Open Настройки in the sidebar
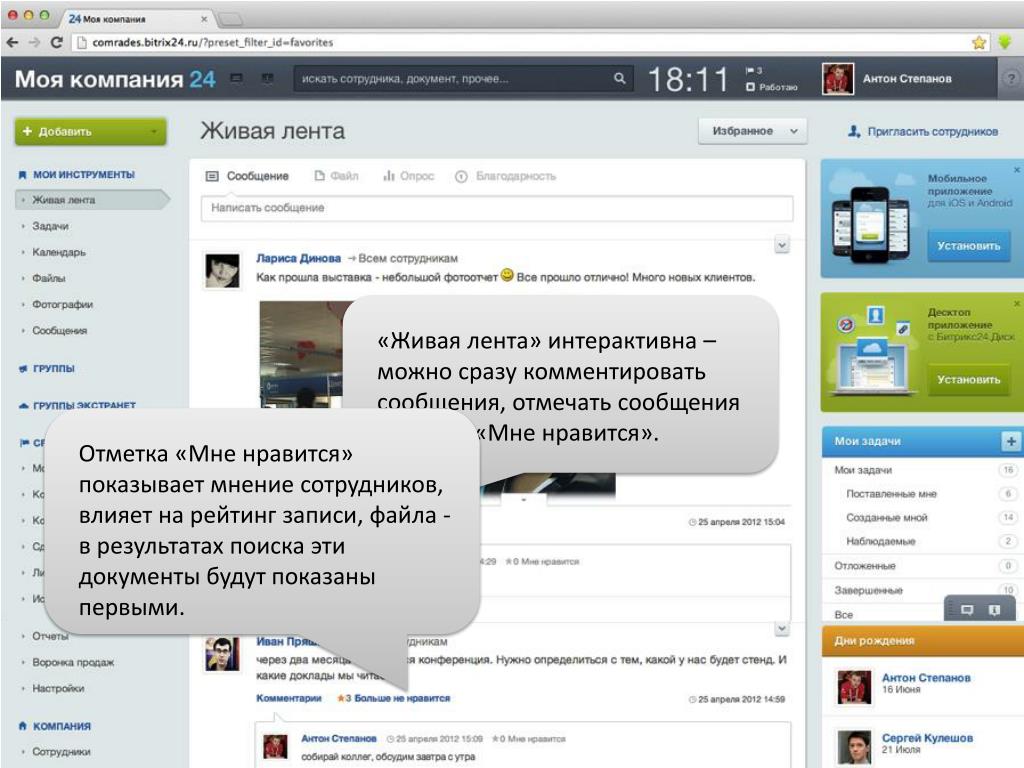1024x768 pixels. tap(58, 688)
